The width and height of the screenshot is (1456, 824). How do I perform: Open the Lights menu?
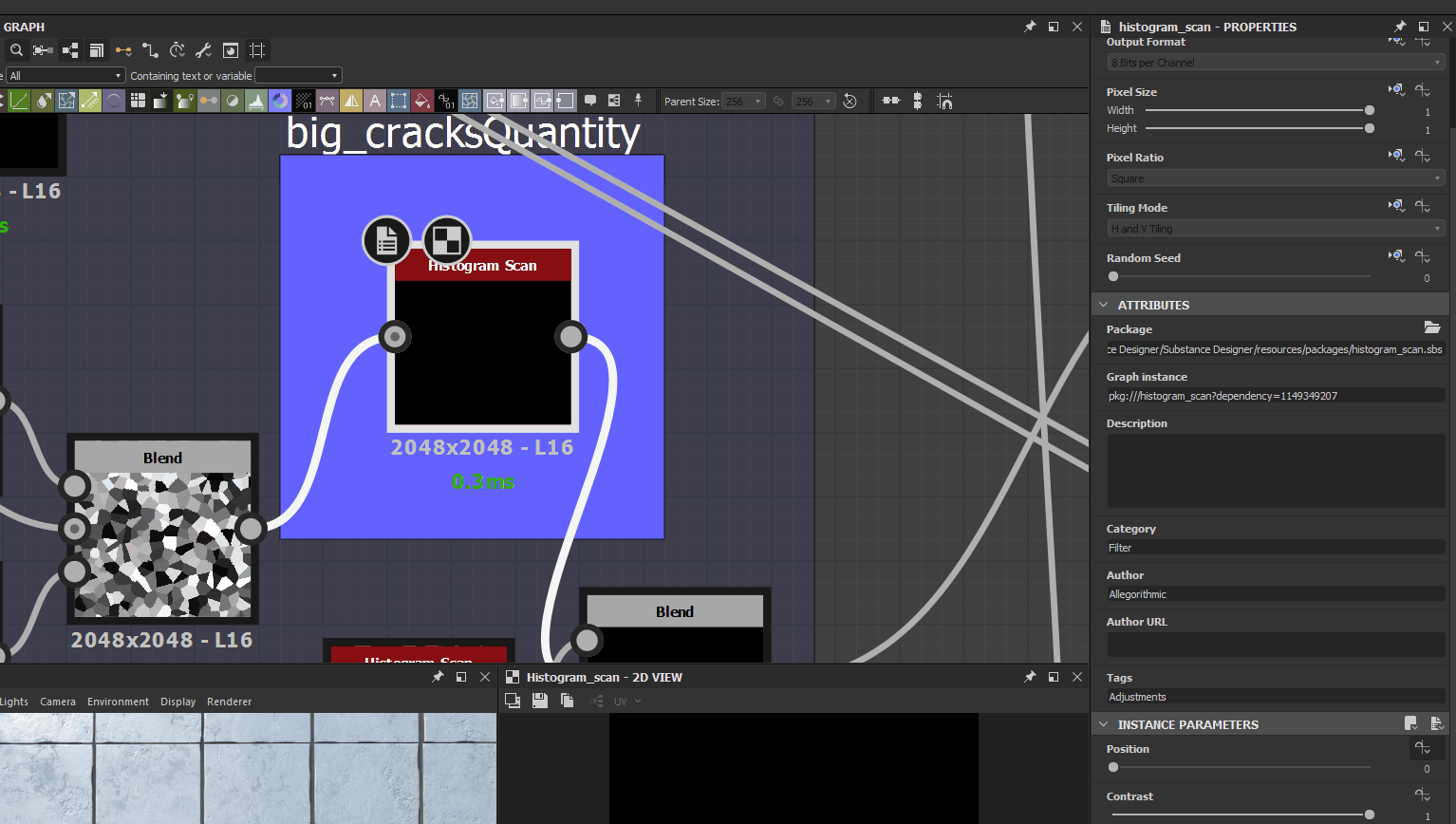point(14,702)
